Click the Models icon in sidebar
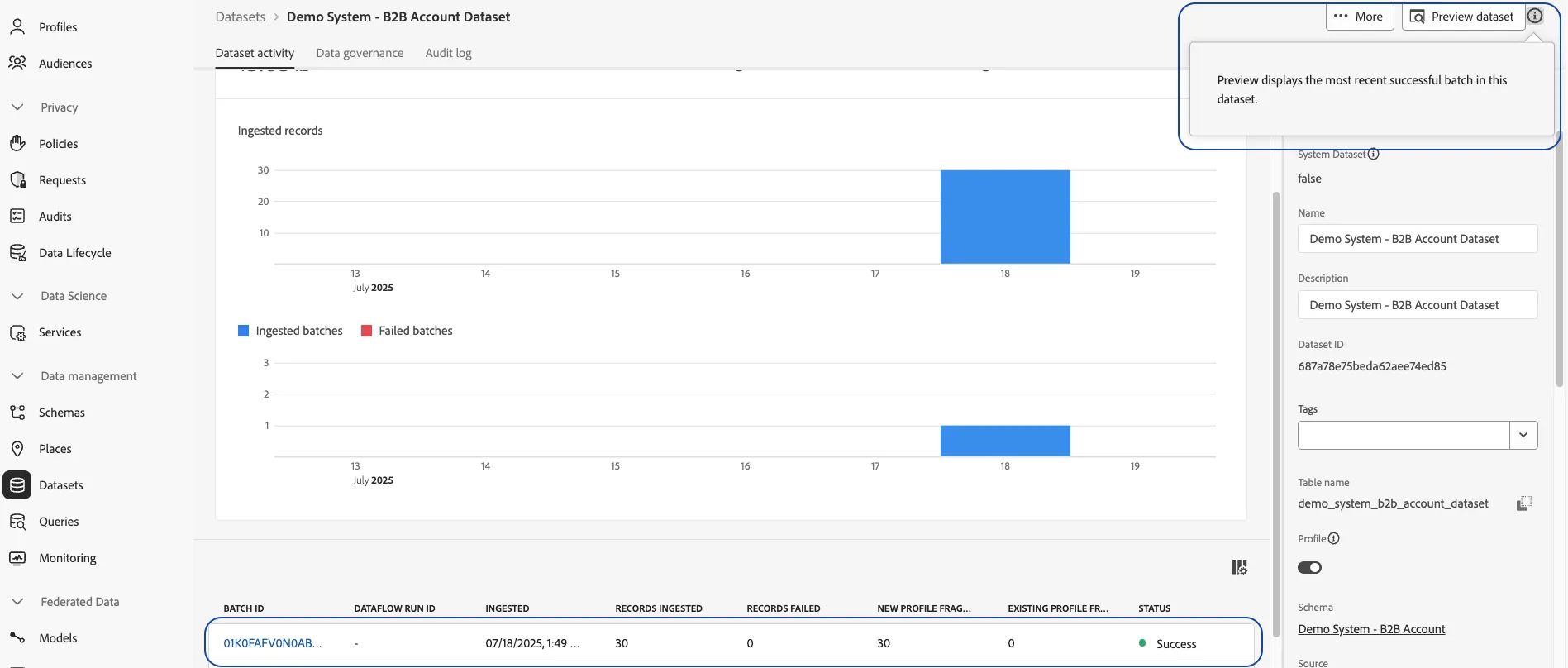 point(17,637)
